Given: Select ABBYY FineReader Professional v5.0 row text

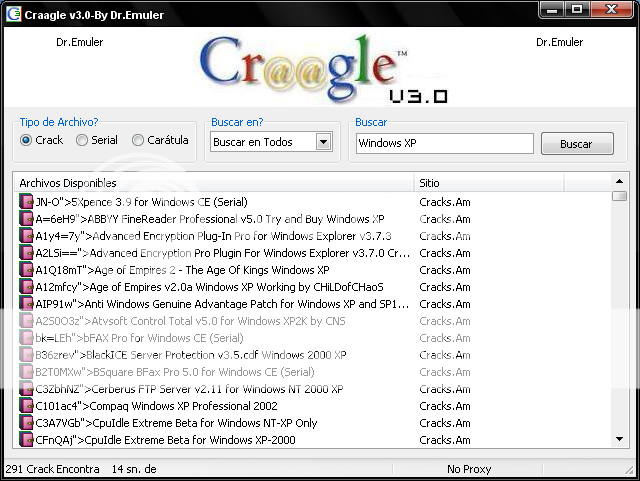Looking at the screenshot, I should click(210, 219).
